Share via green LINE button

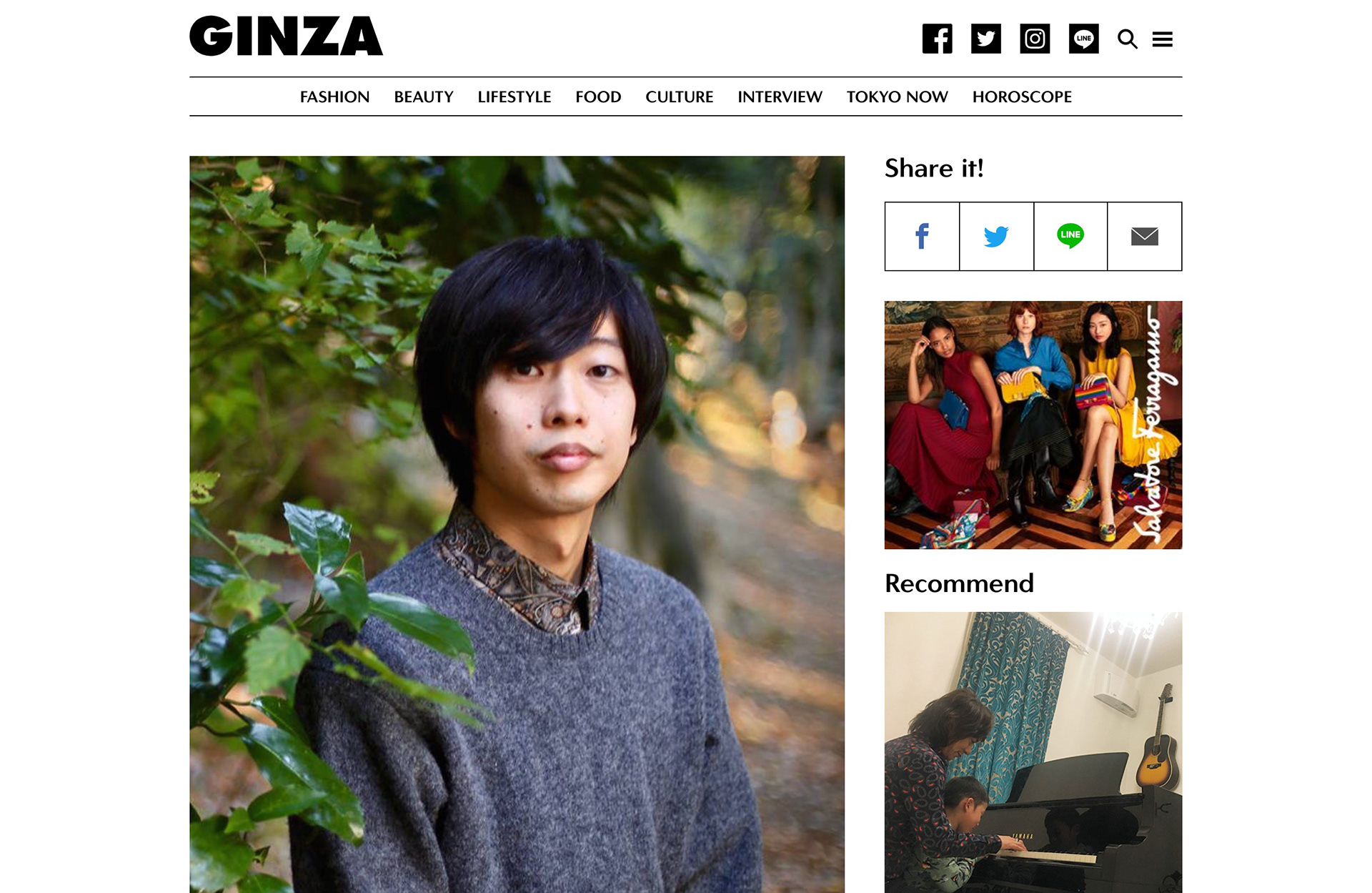tap(1070, 236)
